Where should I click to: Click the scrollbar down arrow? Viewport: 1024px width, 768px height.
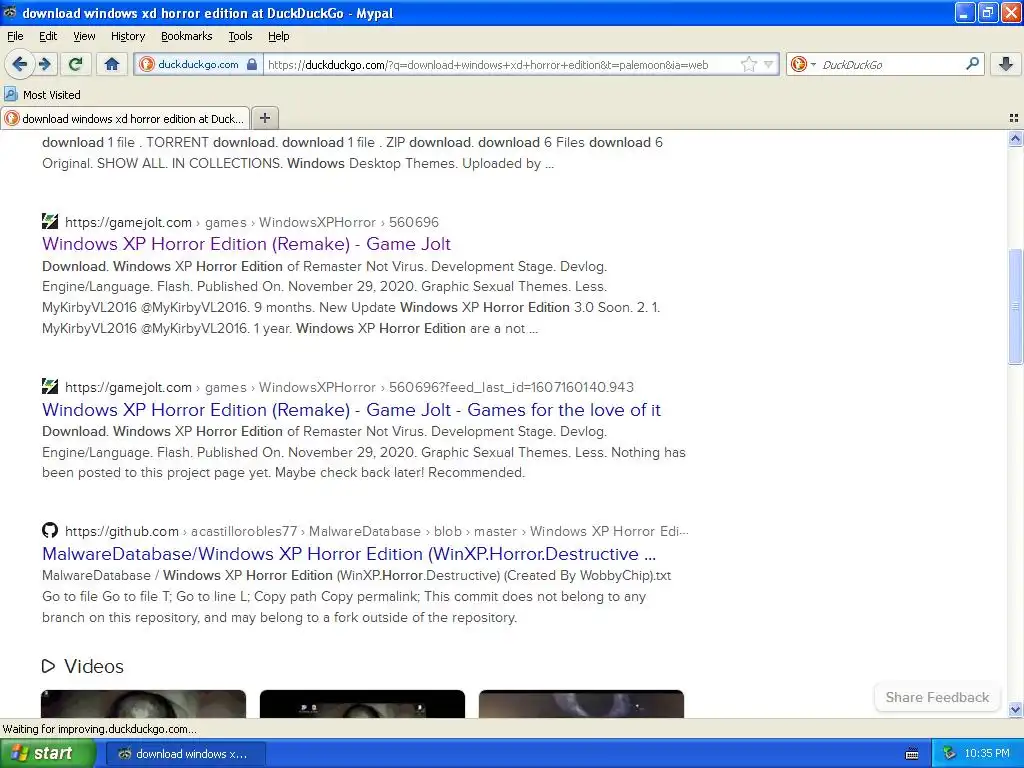[1015, 709]
